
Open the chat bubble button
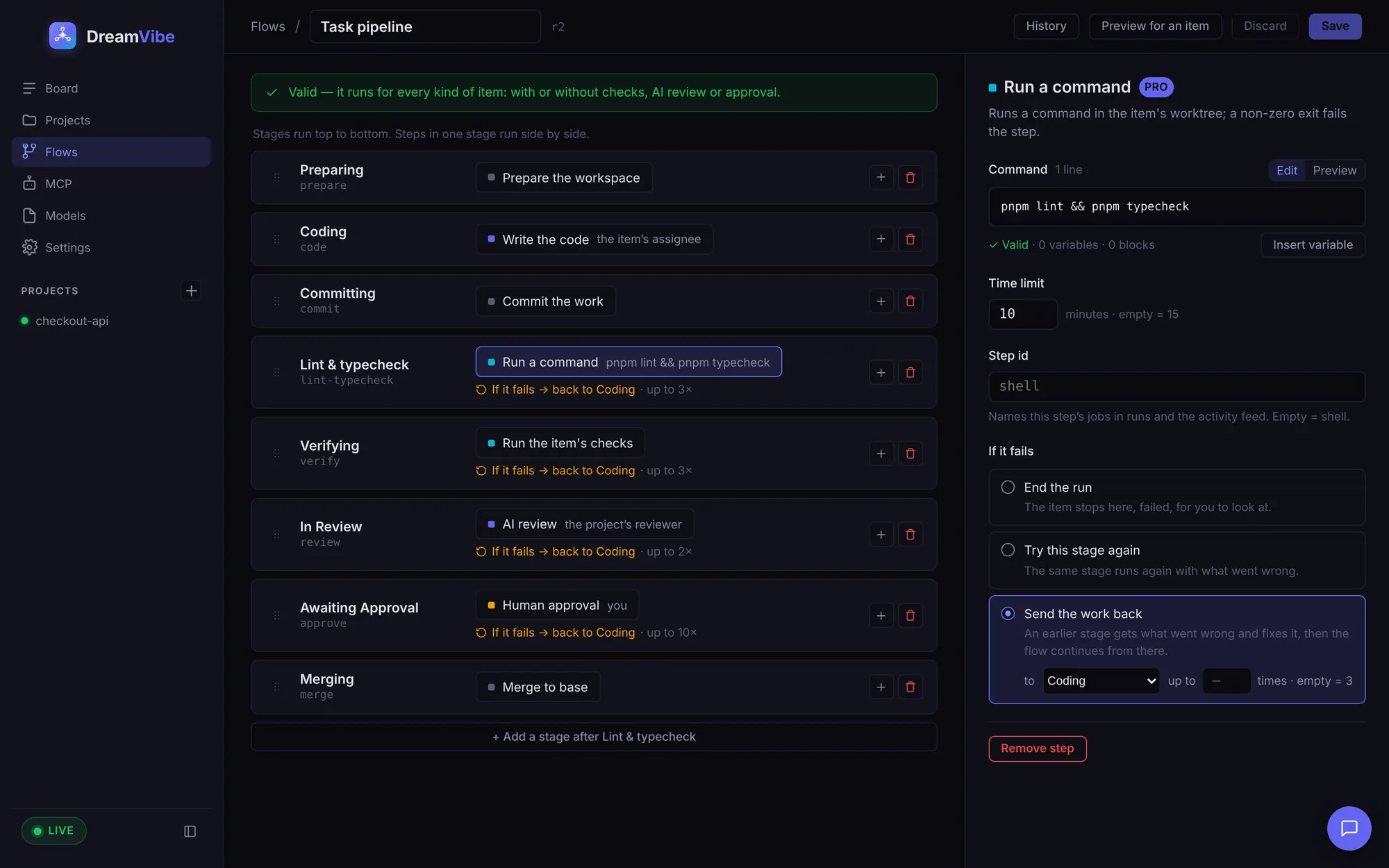(1349, 828)
